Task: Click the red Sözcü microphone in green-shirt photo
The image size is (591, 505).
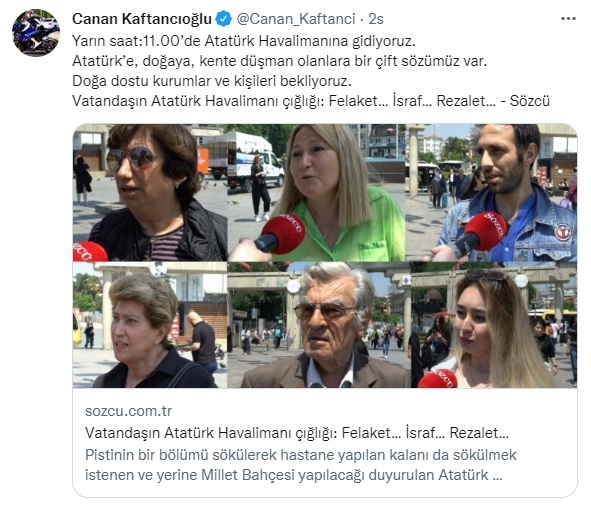Action: click(280, 234)
